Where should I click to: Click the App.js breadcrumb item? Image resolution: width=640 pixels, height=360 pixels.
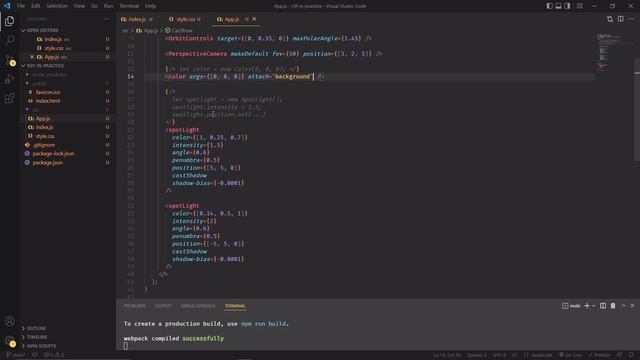pyautogui.click(x=147, y=31)
